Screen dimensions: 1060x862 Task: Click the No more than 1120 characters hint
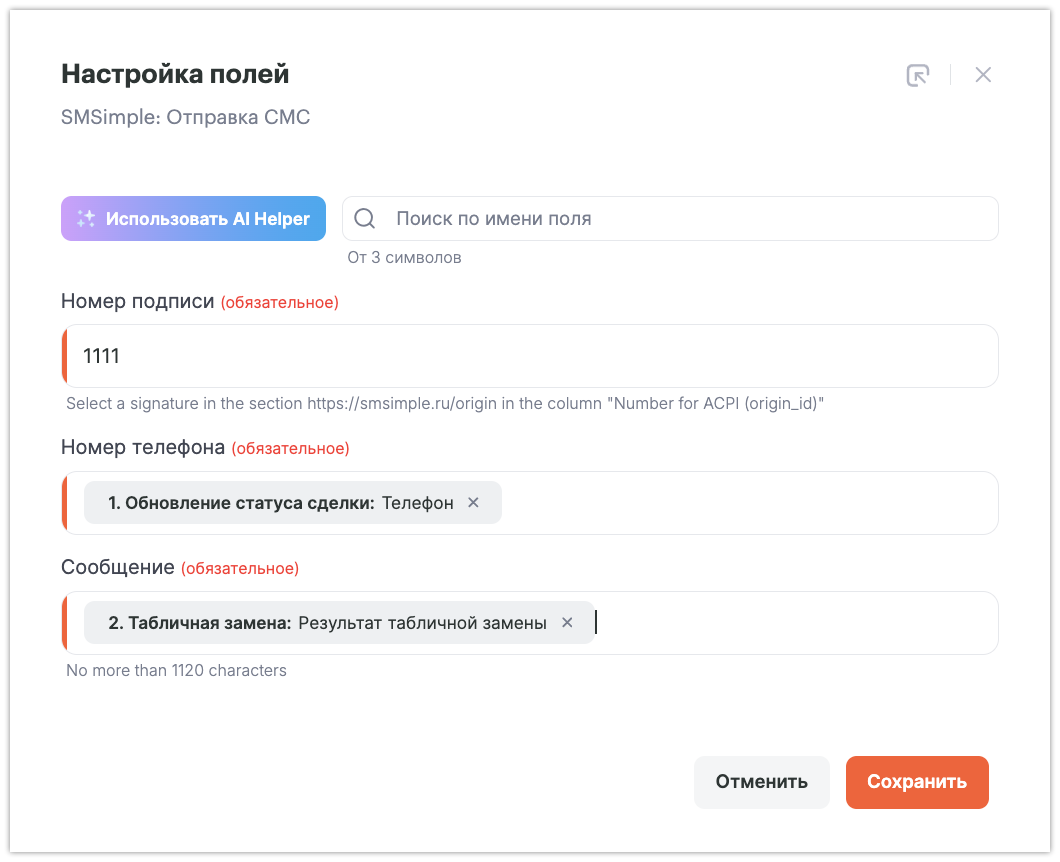tap(176, 670)
